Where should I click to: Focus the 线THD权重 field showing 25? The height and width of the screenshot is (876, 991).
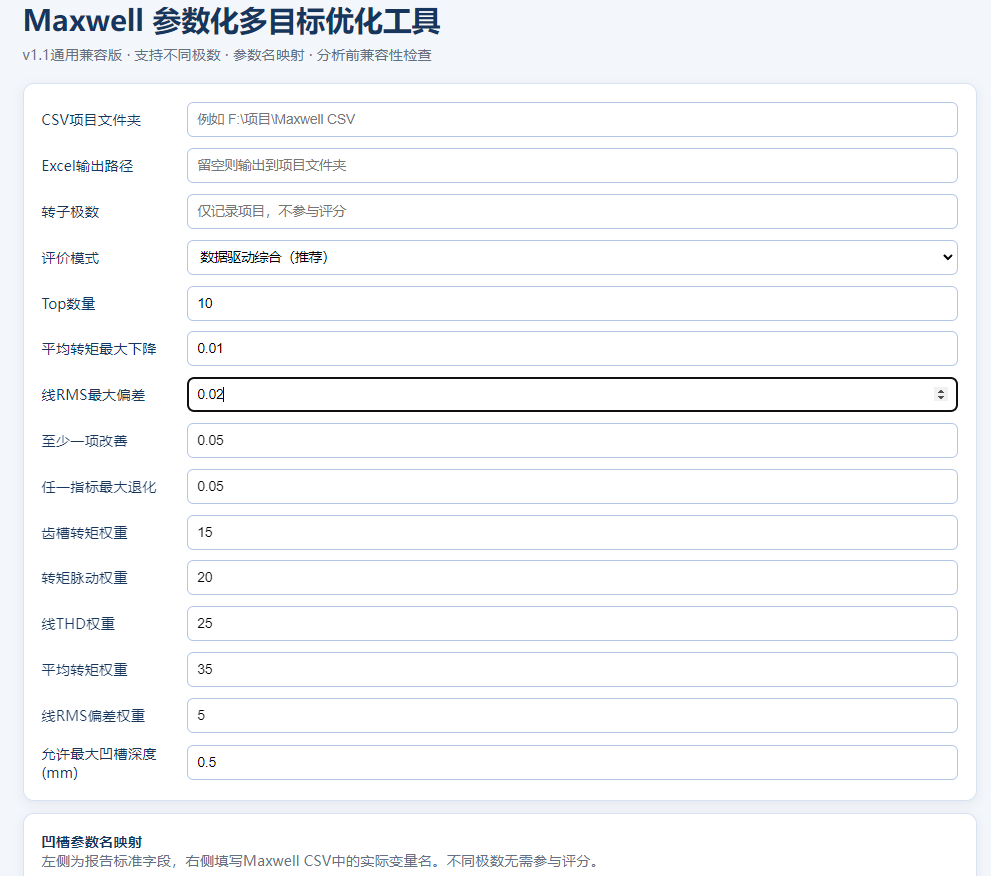[x=572, y=624]
